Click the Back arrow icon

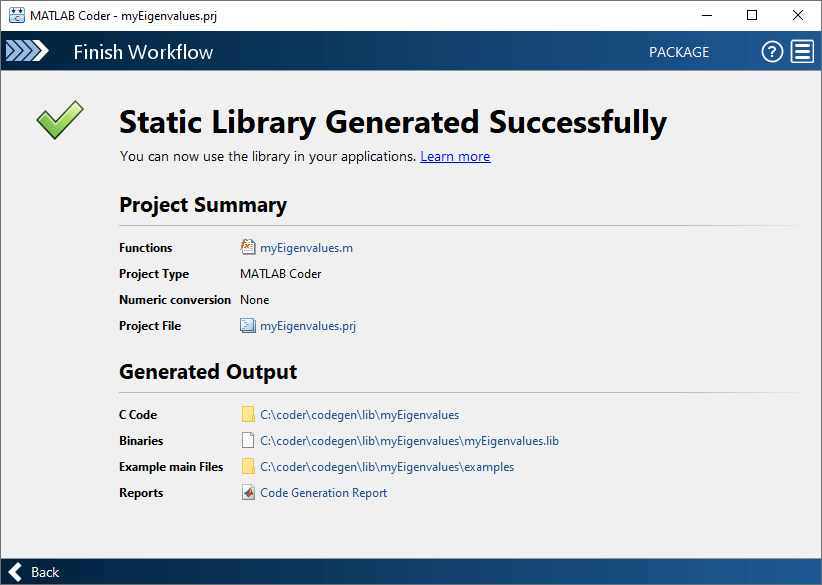[x=14, y=572]
